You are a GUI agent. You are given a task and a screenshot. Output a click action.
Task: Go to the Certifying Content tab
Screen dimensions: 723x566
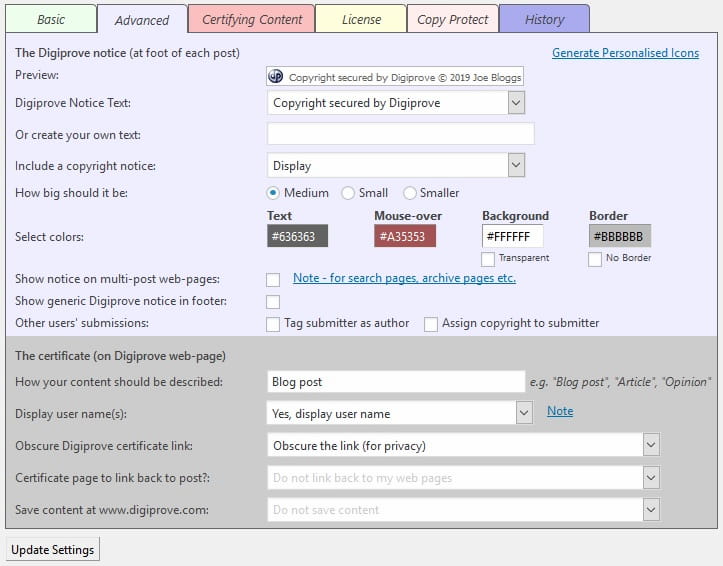pyautogui.click(x=252, y=19)
